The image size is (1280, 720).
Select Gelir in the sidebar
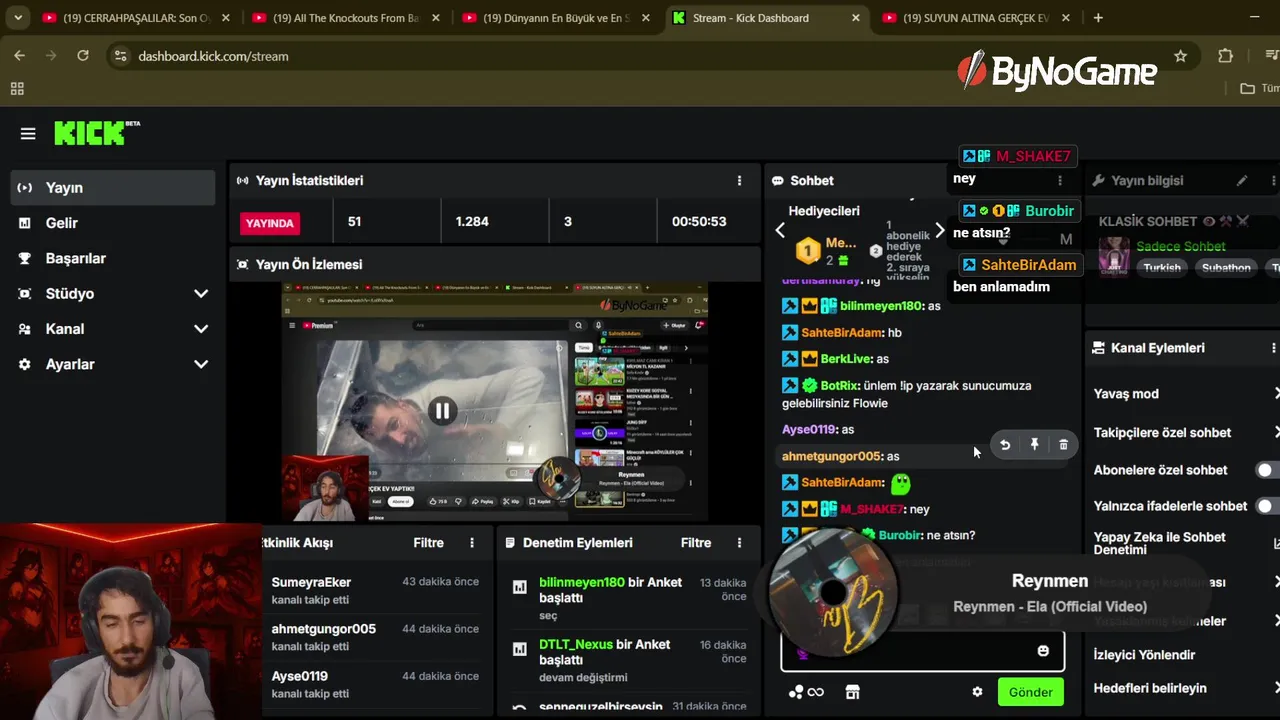[x=113, y=223]
